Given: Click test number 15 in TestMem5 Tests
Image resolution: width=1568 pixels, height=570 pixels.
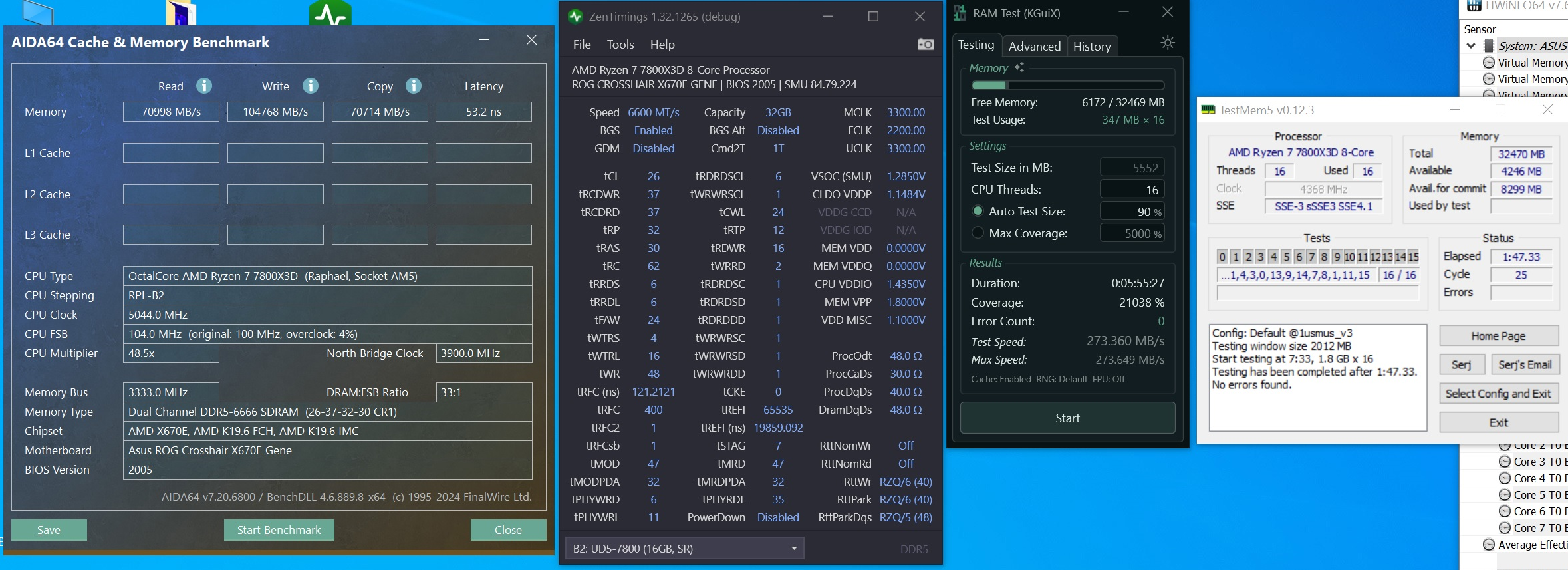Looking at the screenshot, I should [x=1413, y=257].
